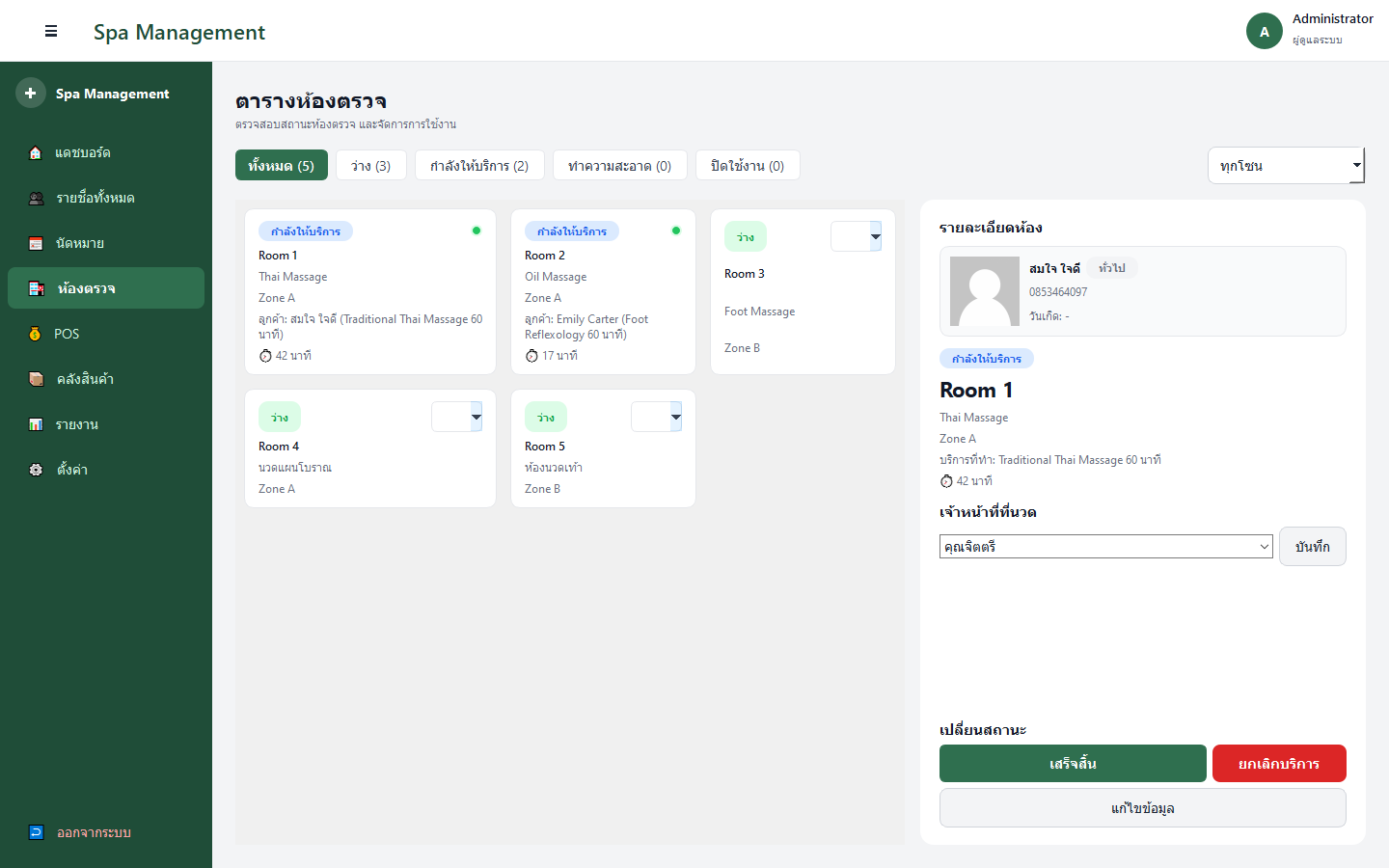Click the stopwatch icon in room details
The image size is (1389, 868).
point(946,481)
